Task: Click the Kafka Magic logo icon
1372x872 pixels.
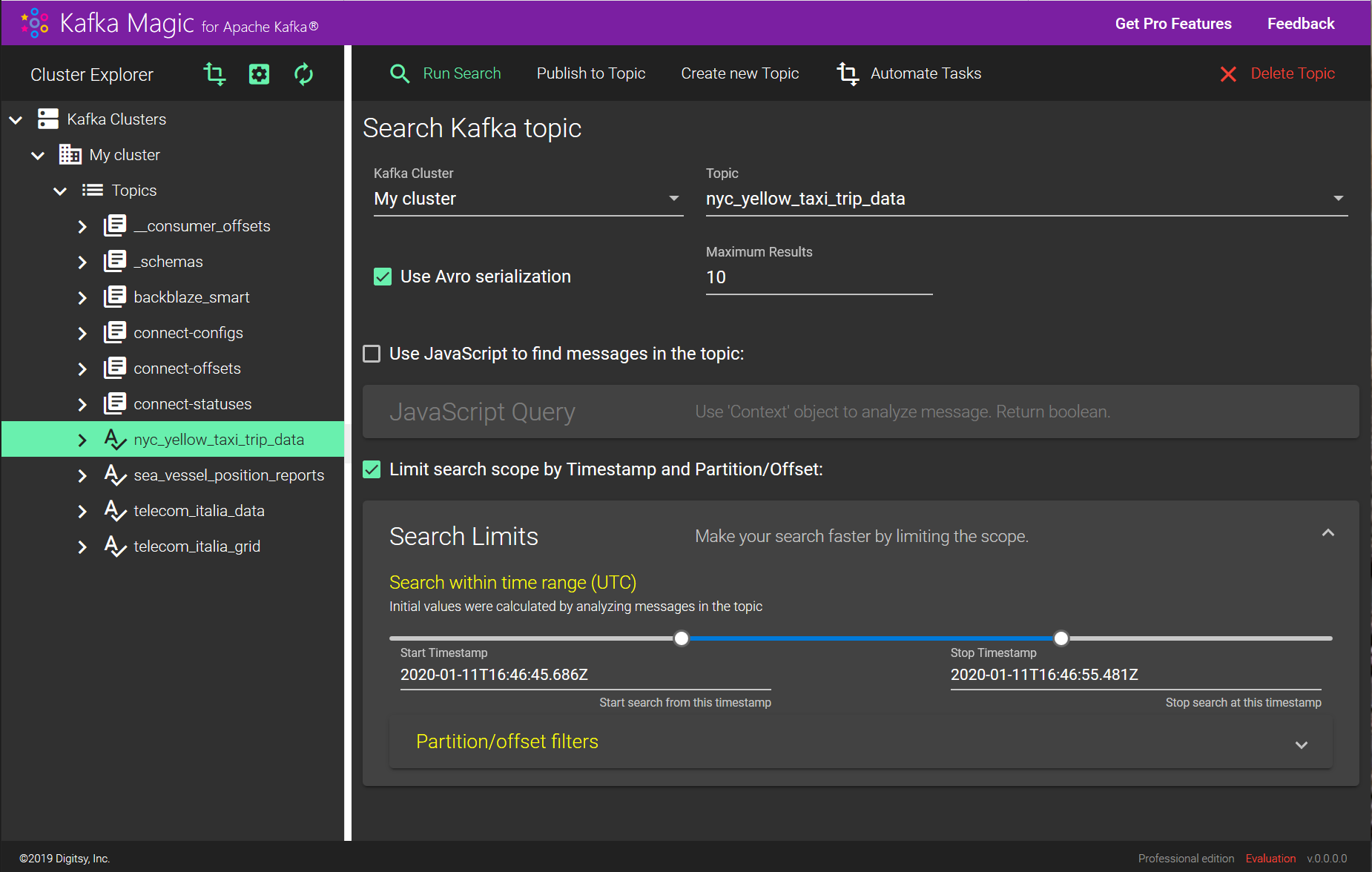Action: [35, 23]
